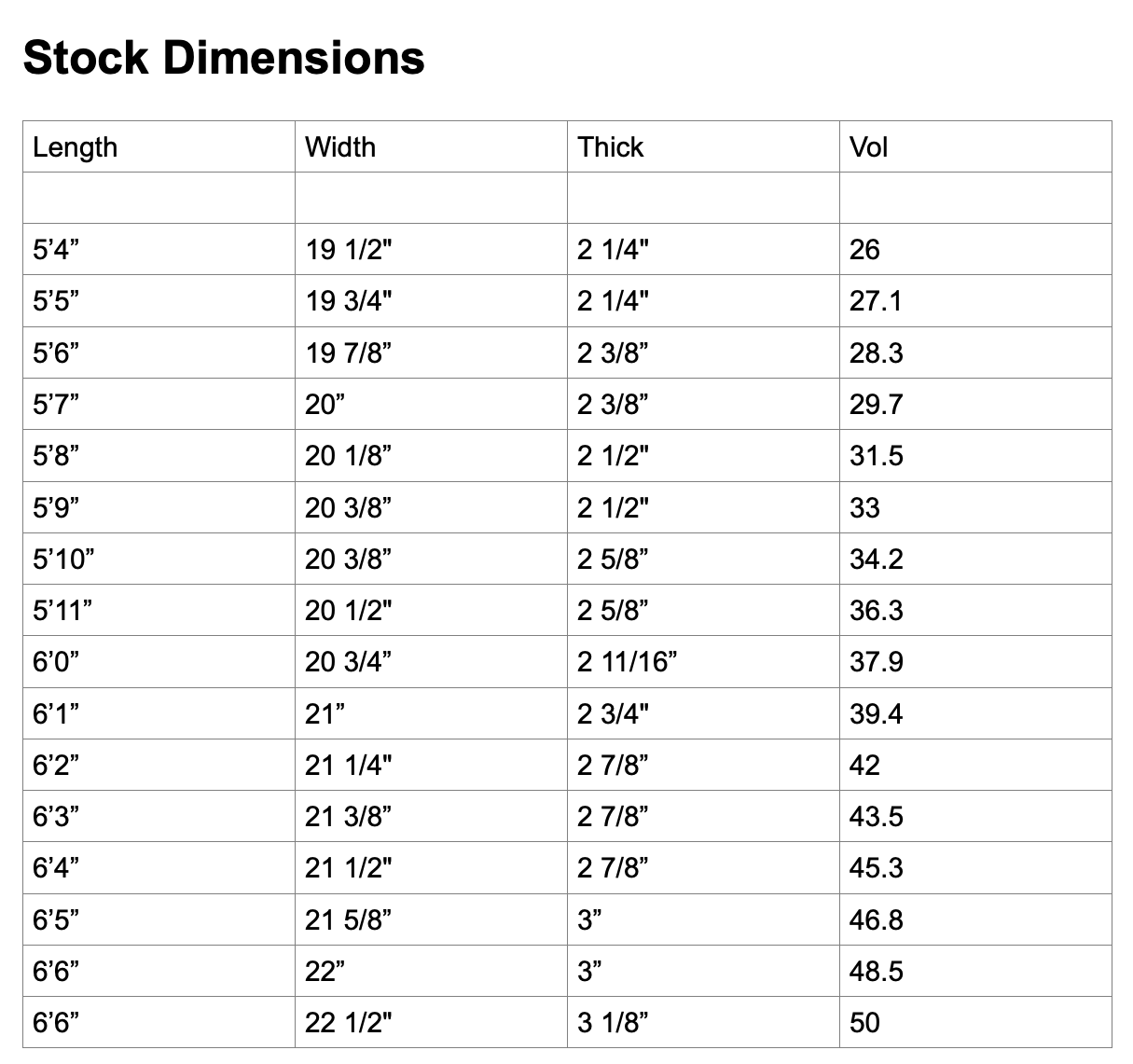Click the 5'7" length cell
Image resolution: width=1133 pixels, height=1064 pixels.
pos(56,405)
